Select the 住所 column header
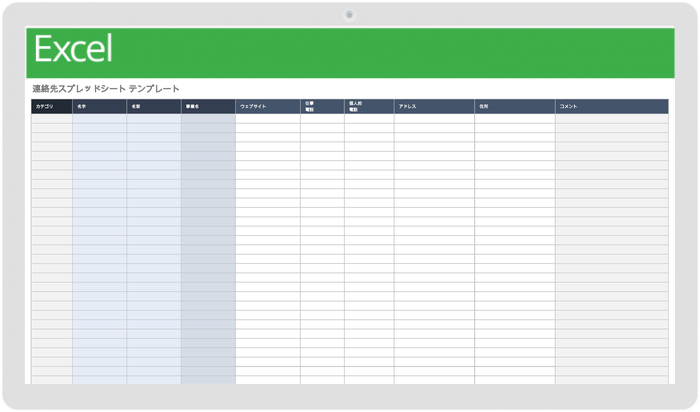Image resolution: width=700 pixels, height=412 pixels. 515,106
